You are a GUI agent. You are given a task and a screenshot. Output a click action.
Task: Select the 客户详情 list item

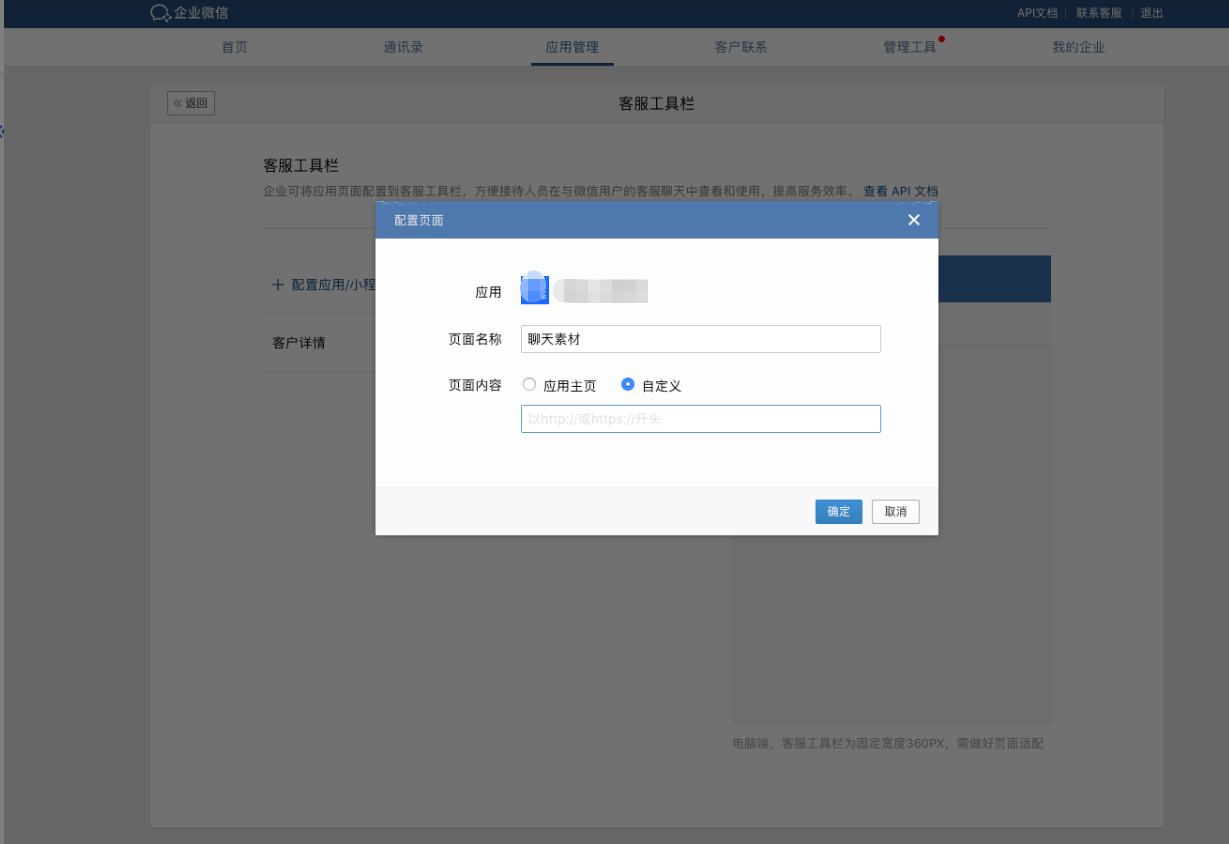click(x=299, y=343)
